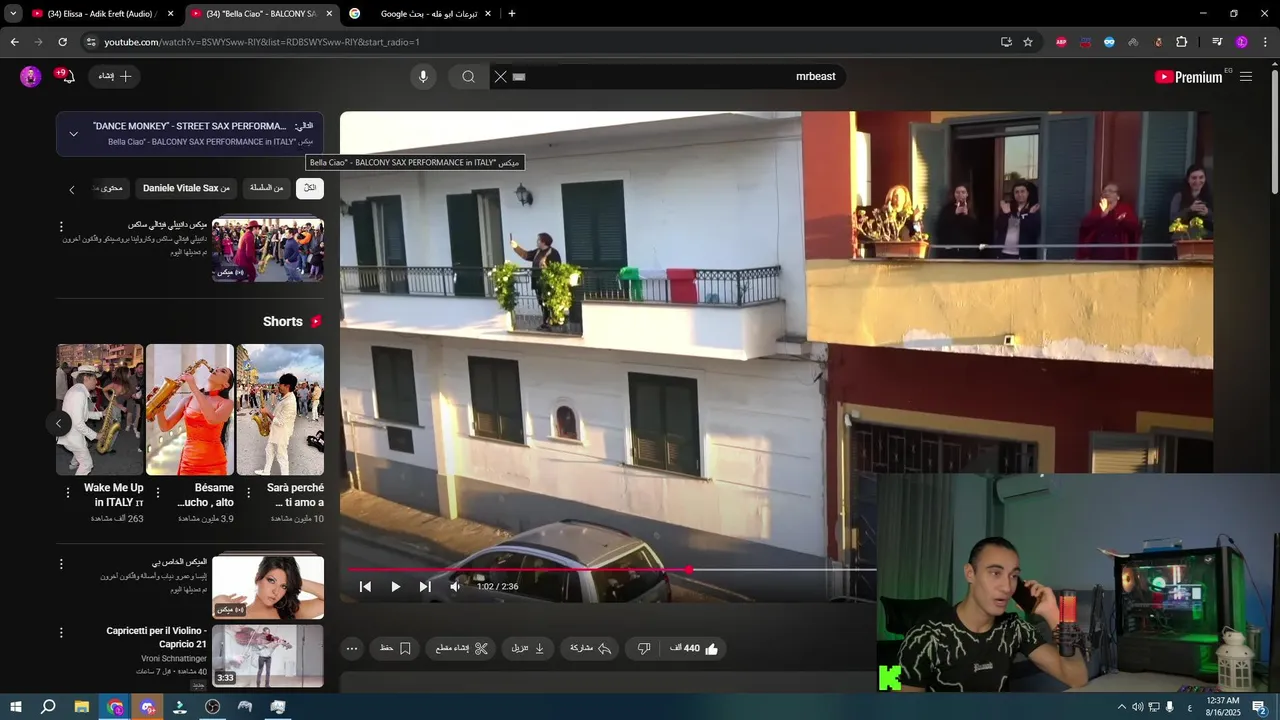Viewport: 1280px width, 720px height.
Task: Go to YouTube Premium home logo
Action: [x=1189, y=77]
